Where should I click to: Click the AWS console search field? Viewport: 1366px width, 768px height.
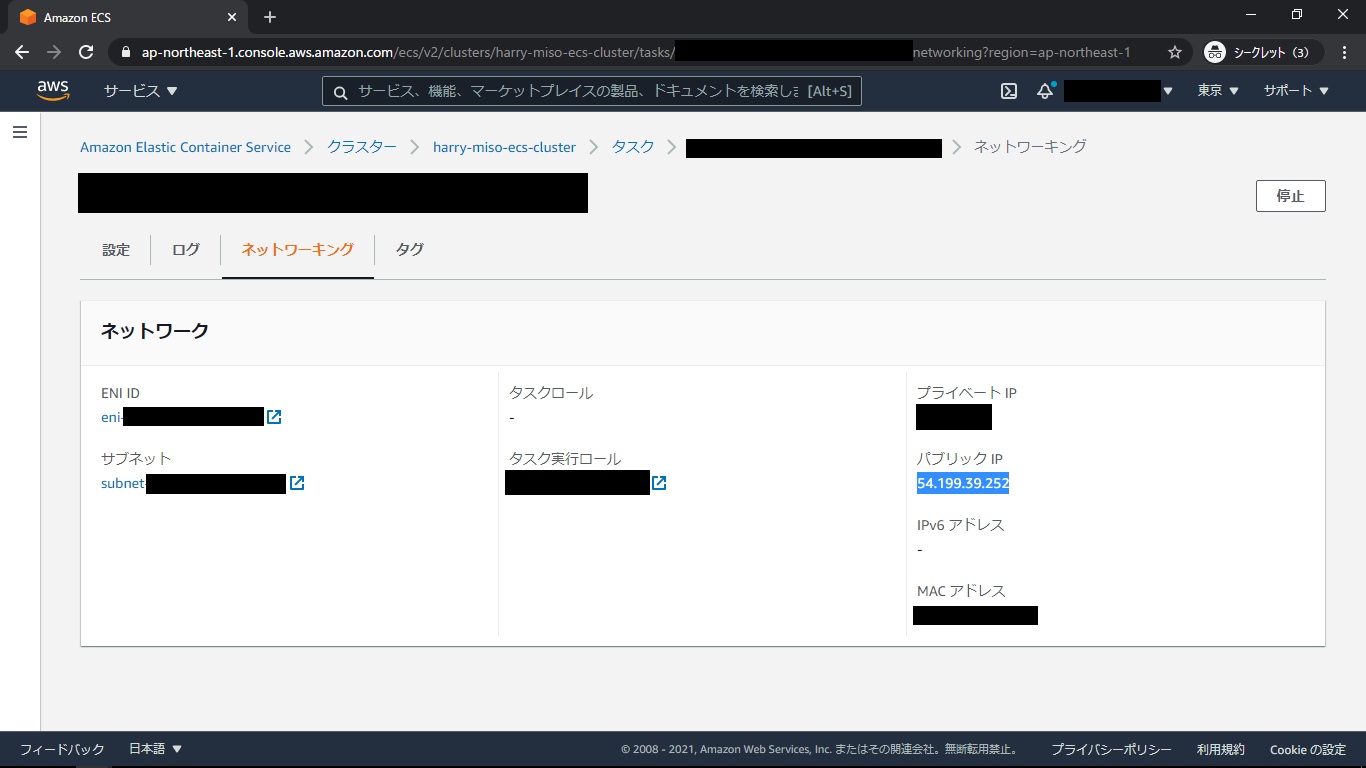tap(590, 91)
